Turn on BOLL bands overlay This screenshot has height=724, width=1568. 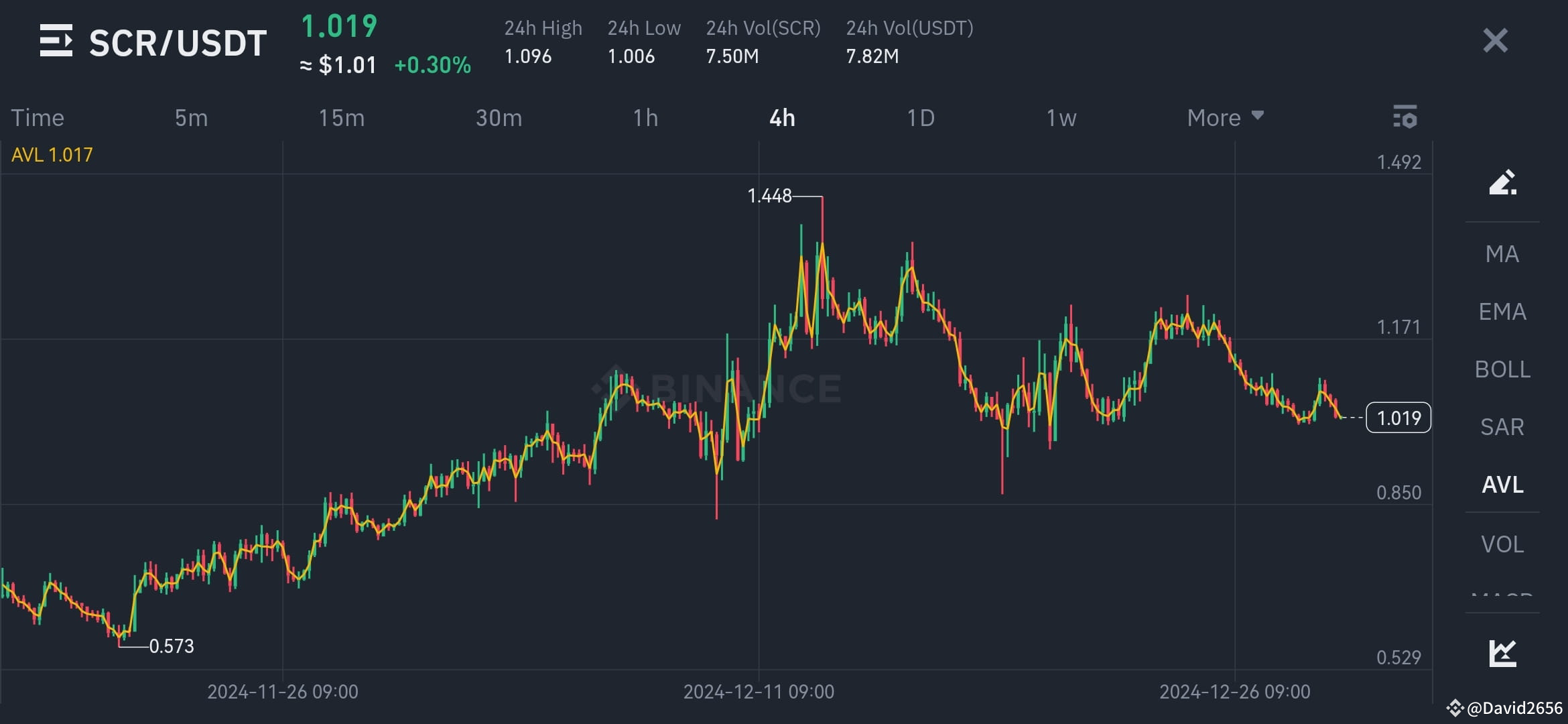1502,369
